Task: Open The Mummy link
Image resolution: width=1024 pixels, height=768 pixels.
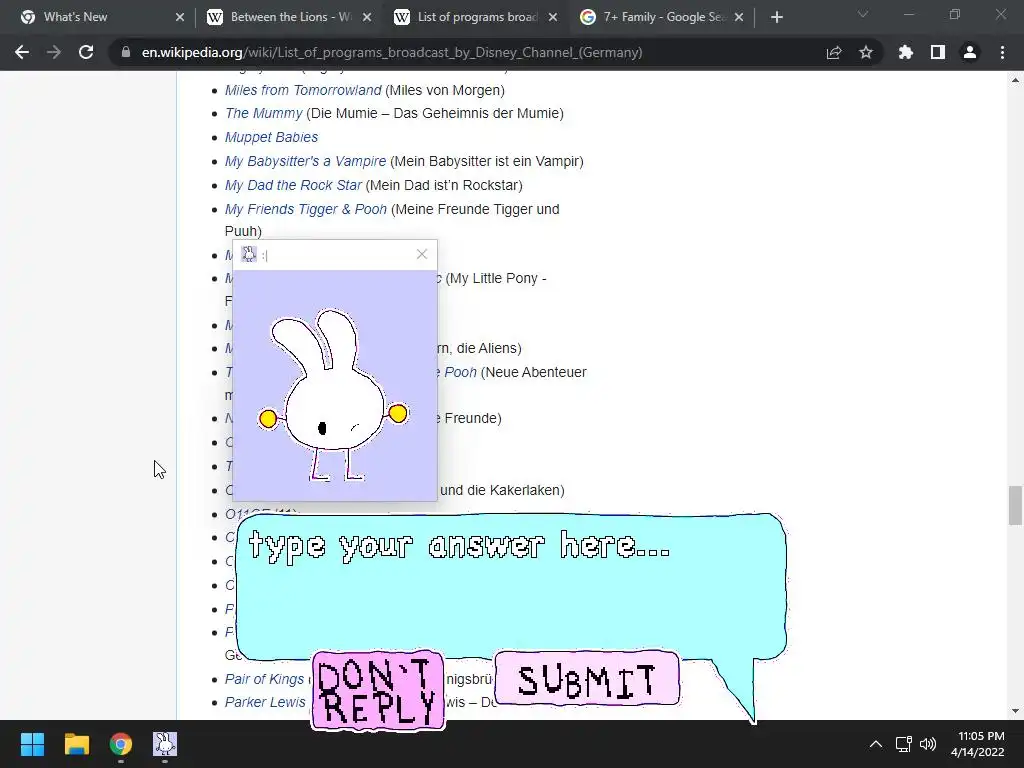Action: [x=263, y=113]
